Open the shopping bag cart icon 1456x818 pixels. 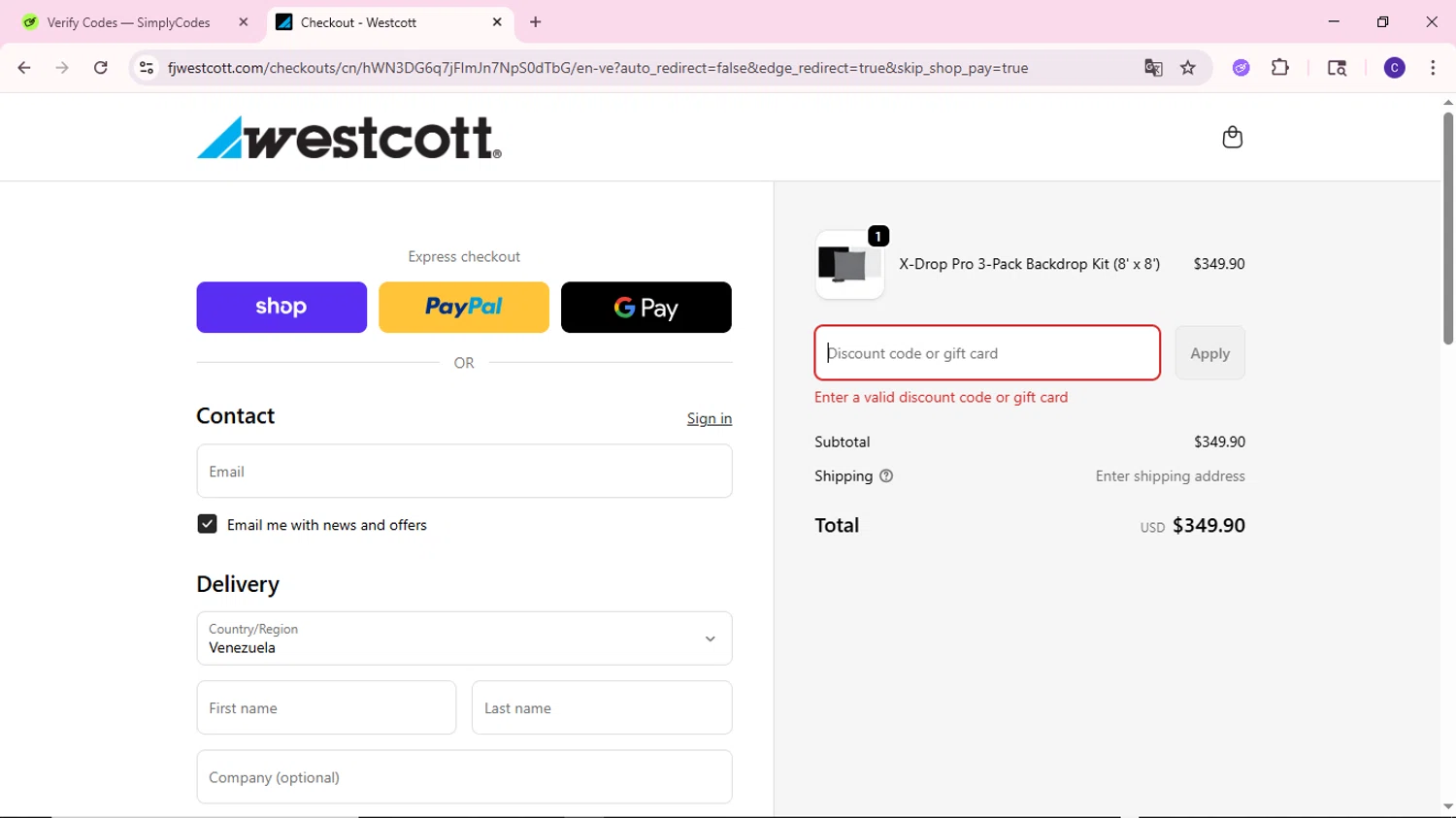1233,137
